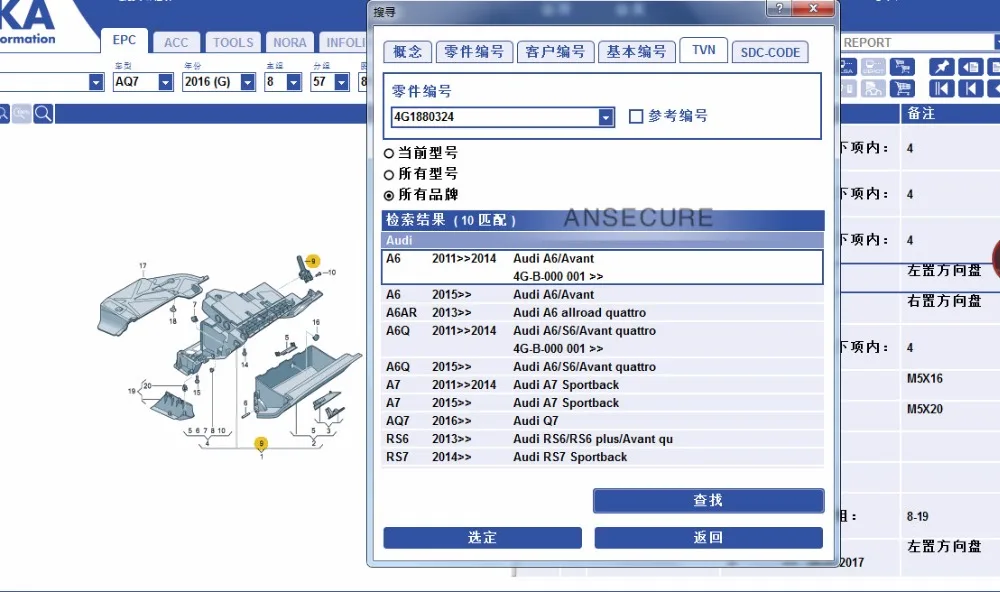
Task: Select result row A6Q 2011>>2014 quattro
Action: pos(602,339)
